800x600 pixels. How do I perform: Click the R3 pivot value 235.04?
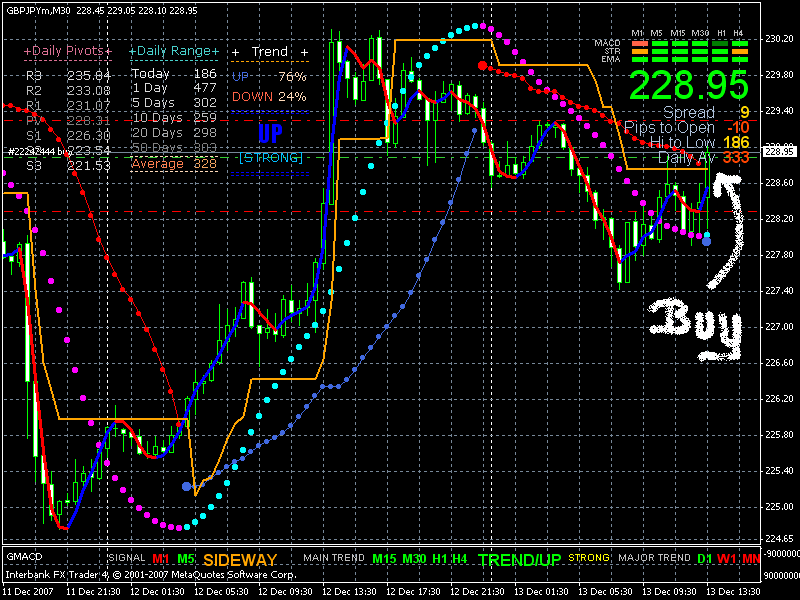click(89, 76)
